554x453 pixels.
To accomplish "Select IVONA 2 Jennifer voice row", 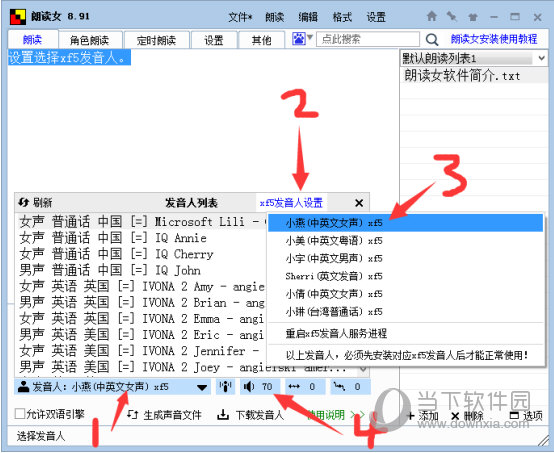I will pos(141,351).
